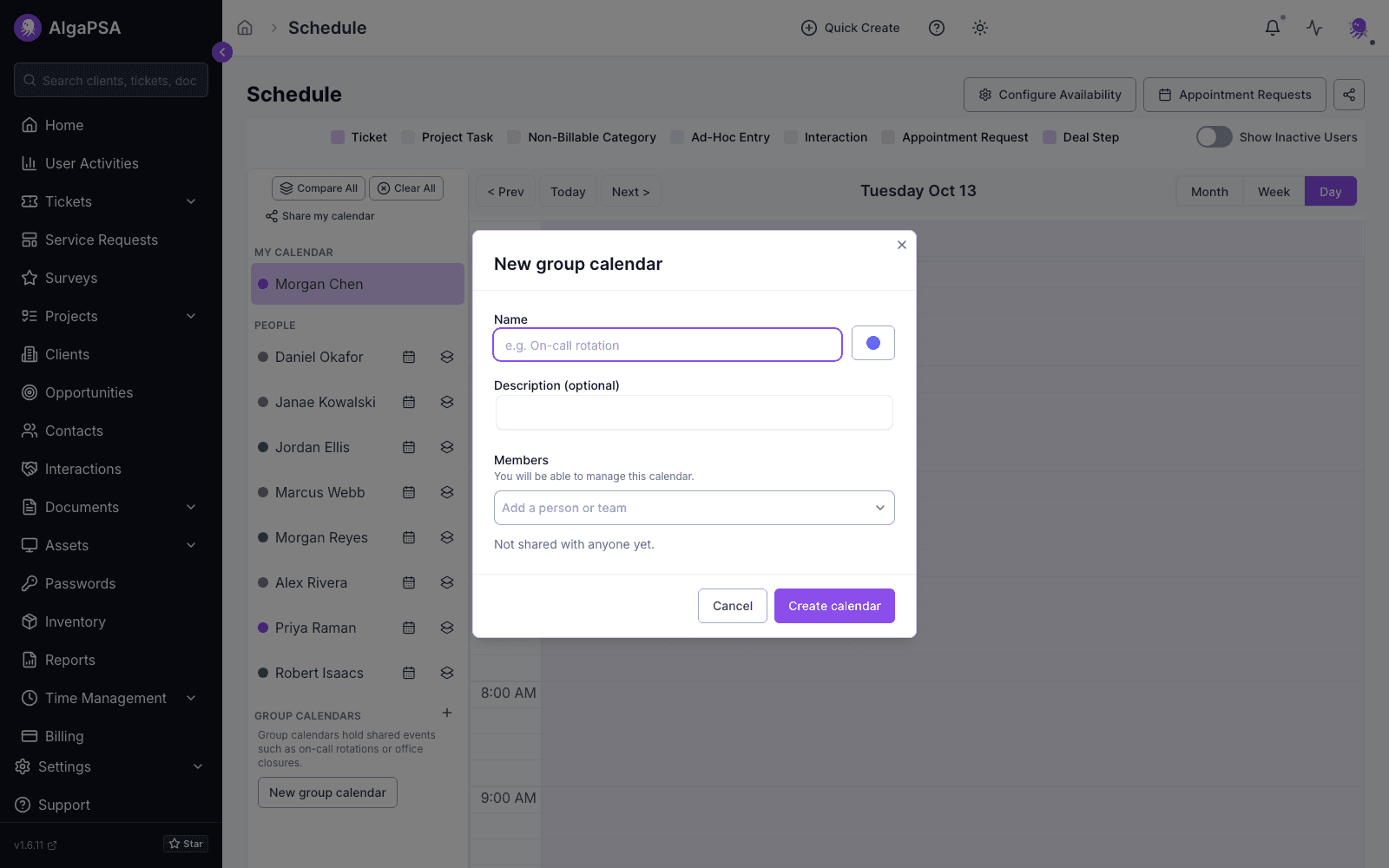This screenshot has width=1389, height=868.
Task: Click the home breadcrumb icon
Action: (x=245, y=28)
